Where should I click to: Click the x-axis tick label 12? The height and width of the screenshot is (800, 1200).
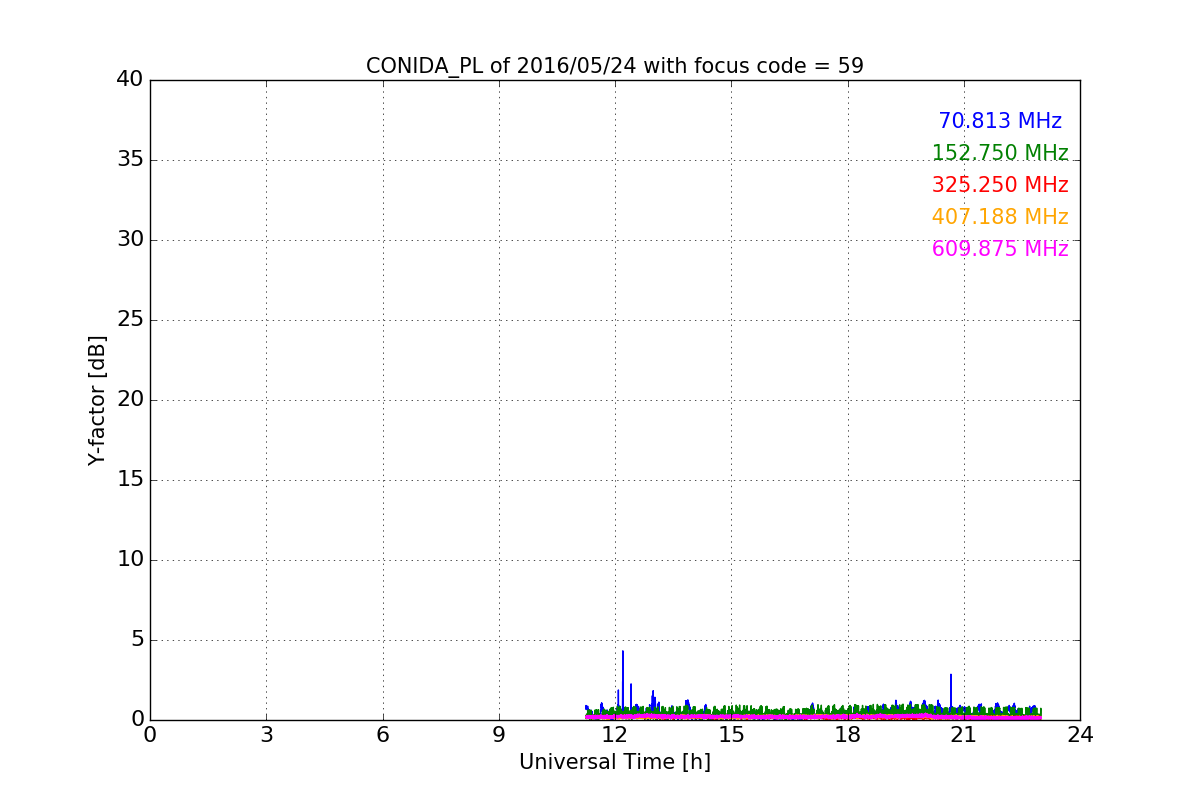point(615,735)
